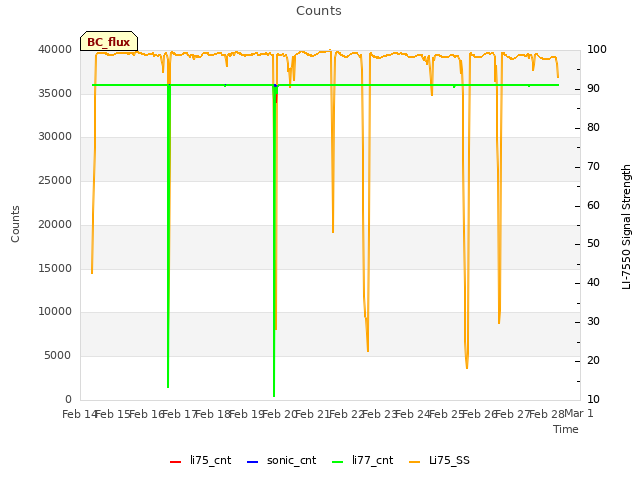Screen dimensions: 640x480
Task: Toggle the sonic_cnt legend entry
Action: coord(282,460)
